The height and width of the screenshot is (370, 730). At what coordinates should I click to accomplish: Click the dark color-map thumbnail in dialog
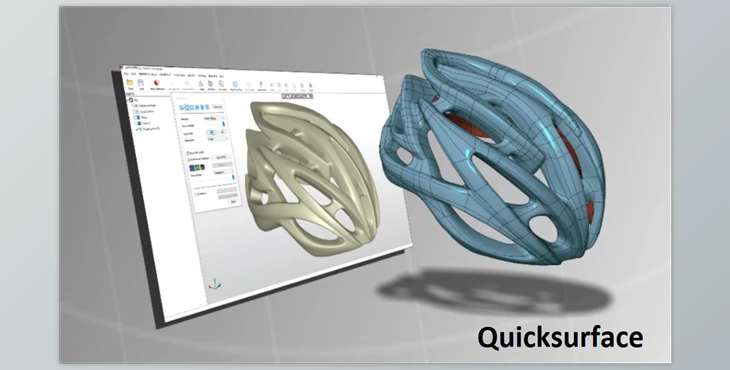(203, 167)
